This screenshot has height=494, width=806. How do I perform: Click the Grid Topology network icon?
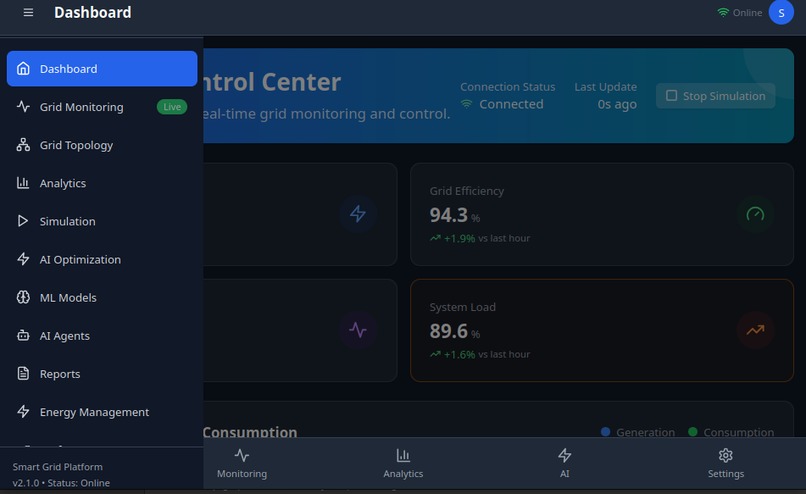(x=23, y=144)
